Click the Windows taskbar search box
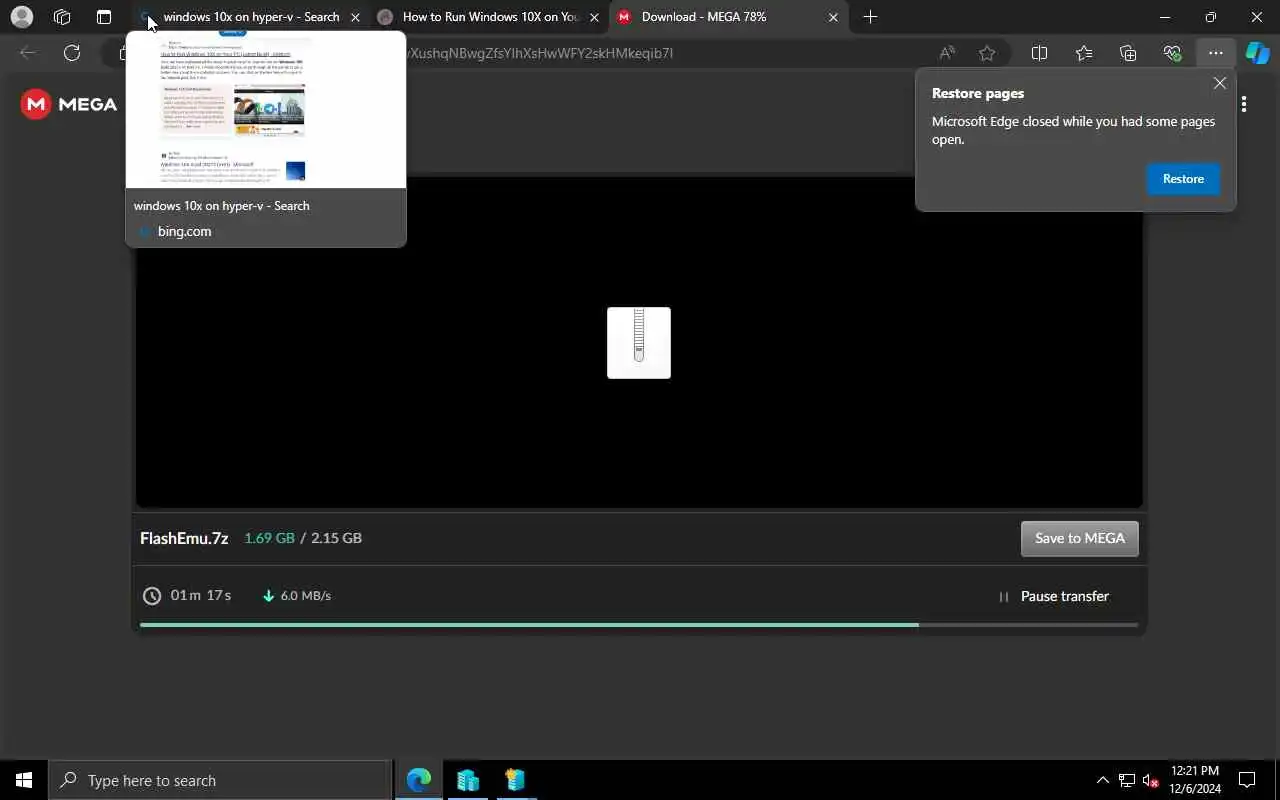 point(220,780)
